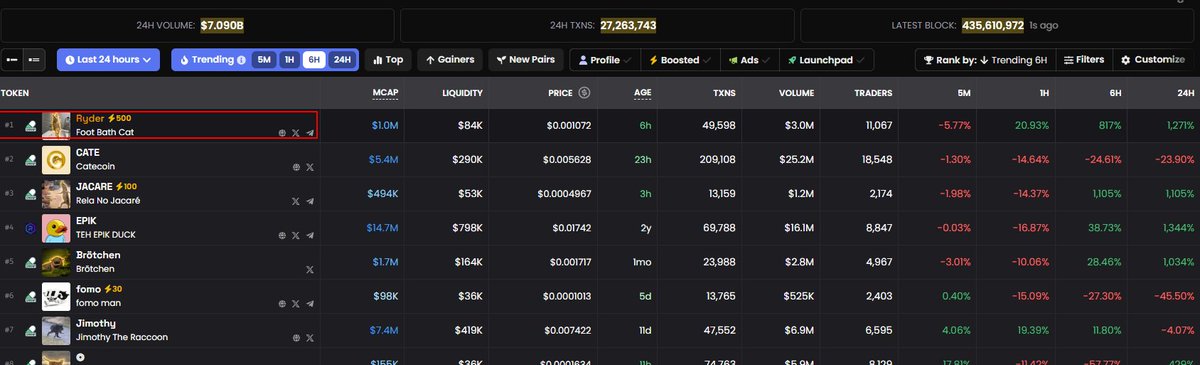Click the launchpad icon in Ryder's row
The image size is (1200, 365).
31,125
